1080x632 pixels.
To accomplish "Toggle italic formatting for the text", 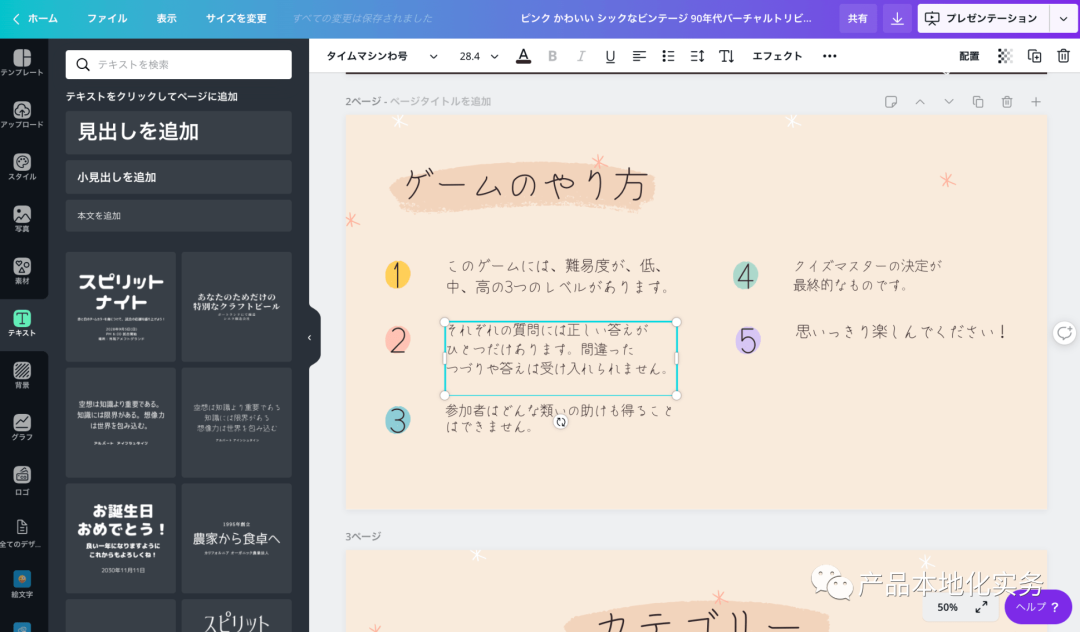I will click(581, 56).
